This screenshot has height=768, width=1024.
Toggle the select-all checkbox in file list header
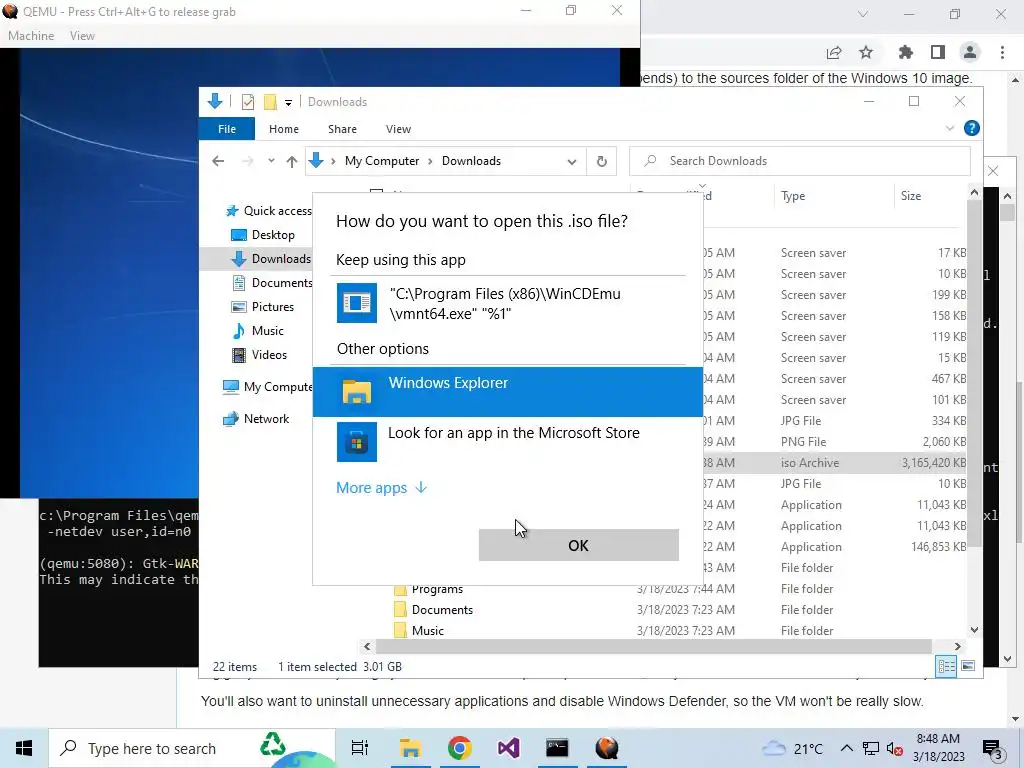376,192
